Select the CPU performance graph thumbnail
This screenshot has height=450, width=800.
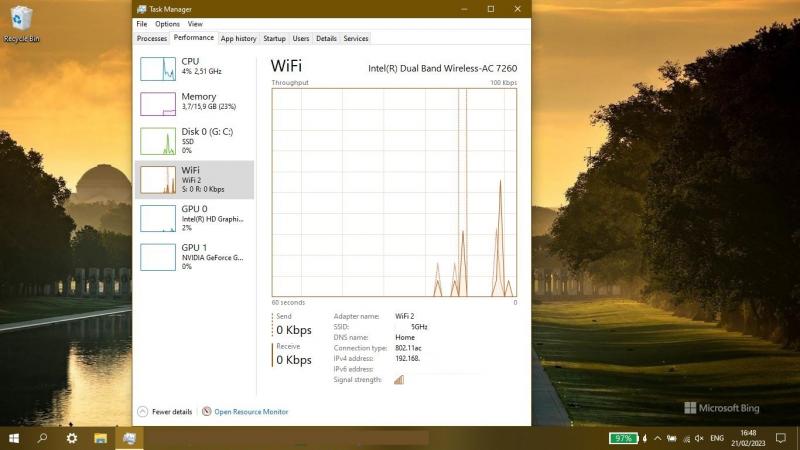(x=158, y=69)
